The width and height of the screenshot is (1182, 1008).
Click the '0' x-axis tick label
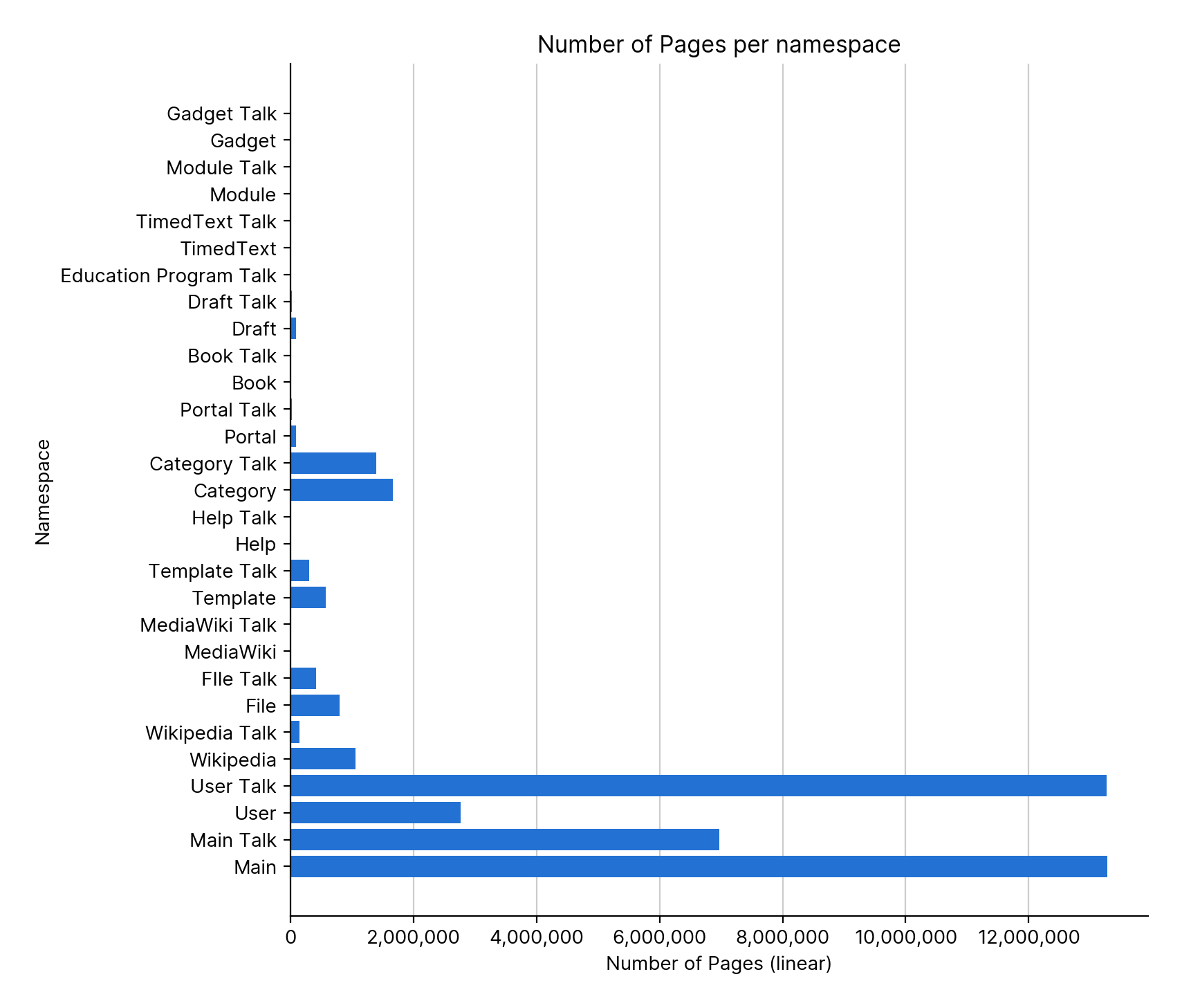(x=290, y=937)
